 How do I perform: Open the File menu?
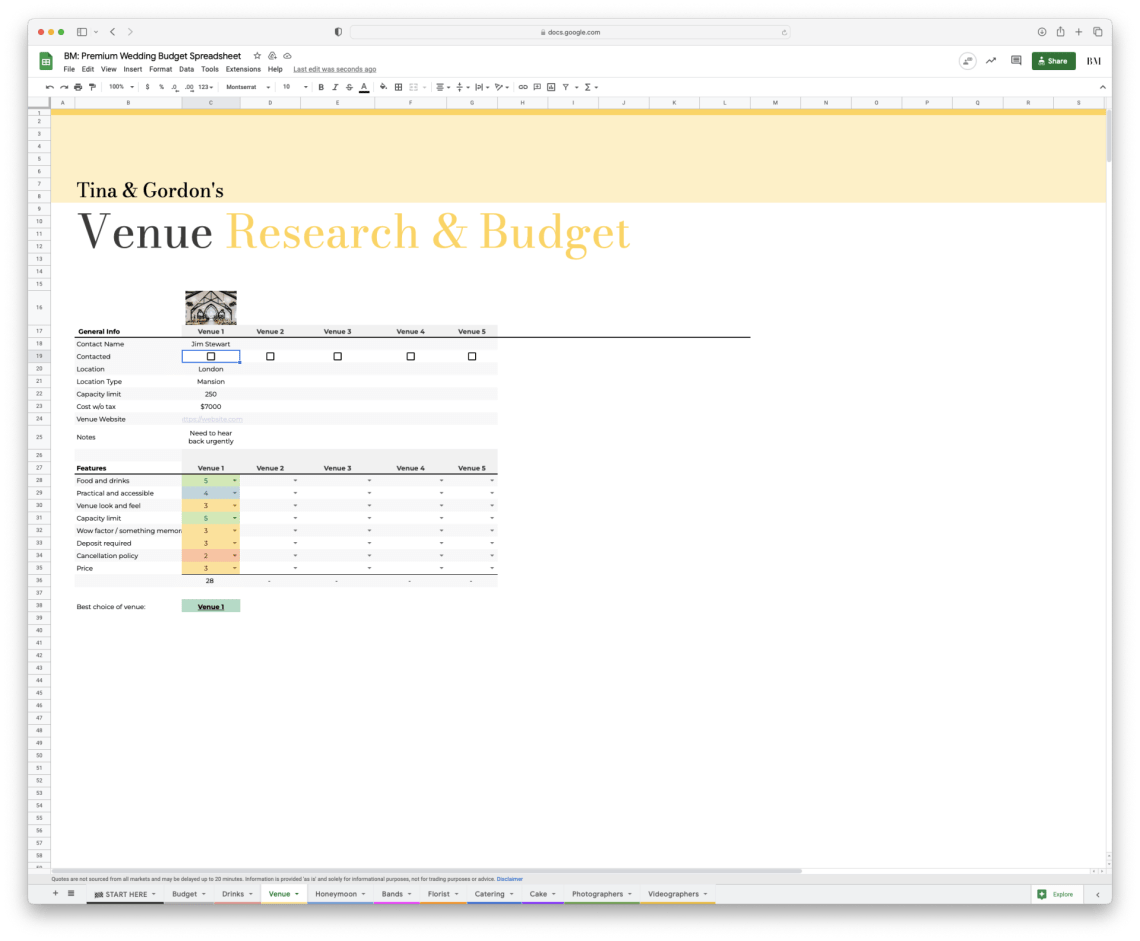click(x=69, y=70)
